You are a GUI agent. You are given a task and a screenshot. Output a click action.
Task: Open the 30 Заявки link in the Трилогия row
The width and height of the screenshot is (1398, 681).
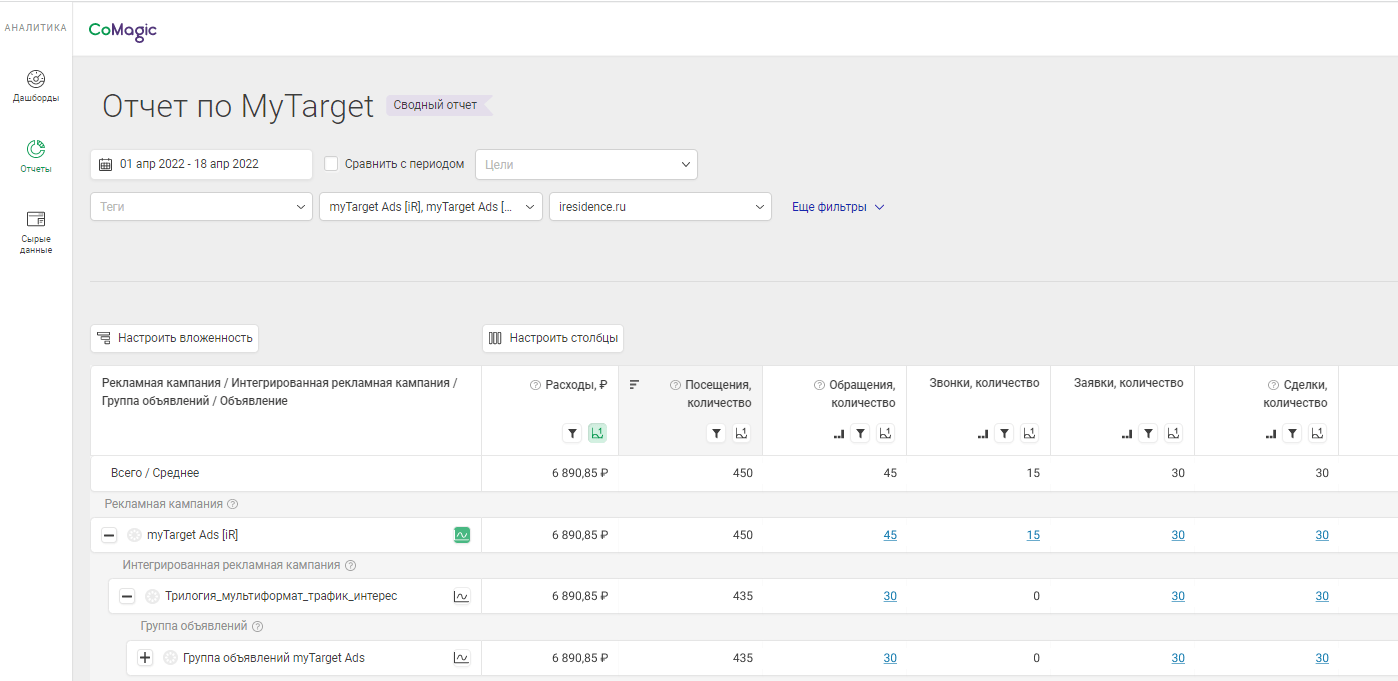click(1178, 596)
